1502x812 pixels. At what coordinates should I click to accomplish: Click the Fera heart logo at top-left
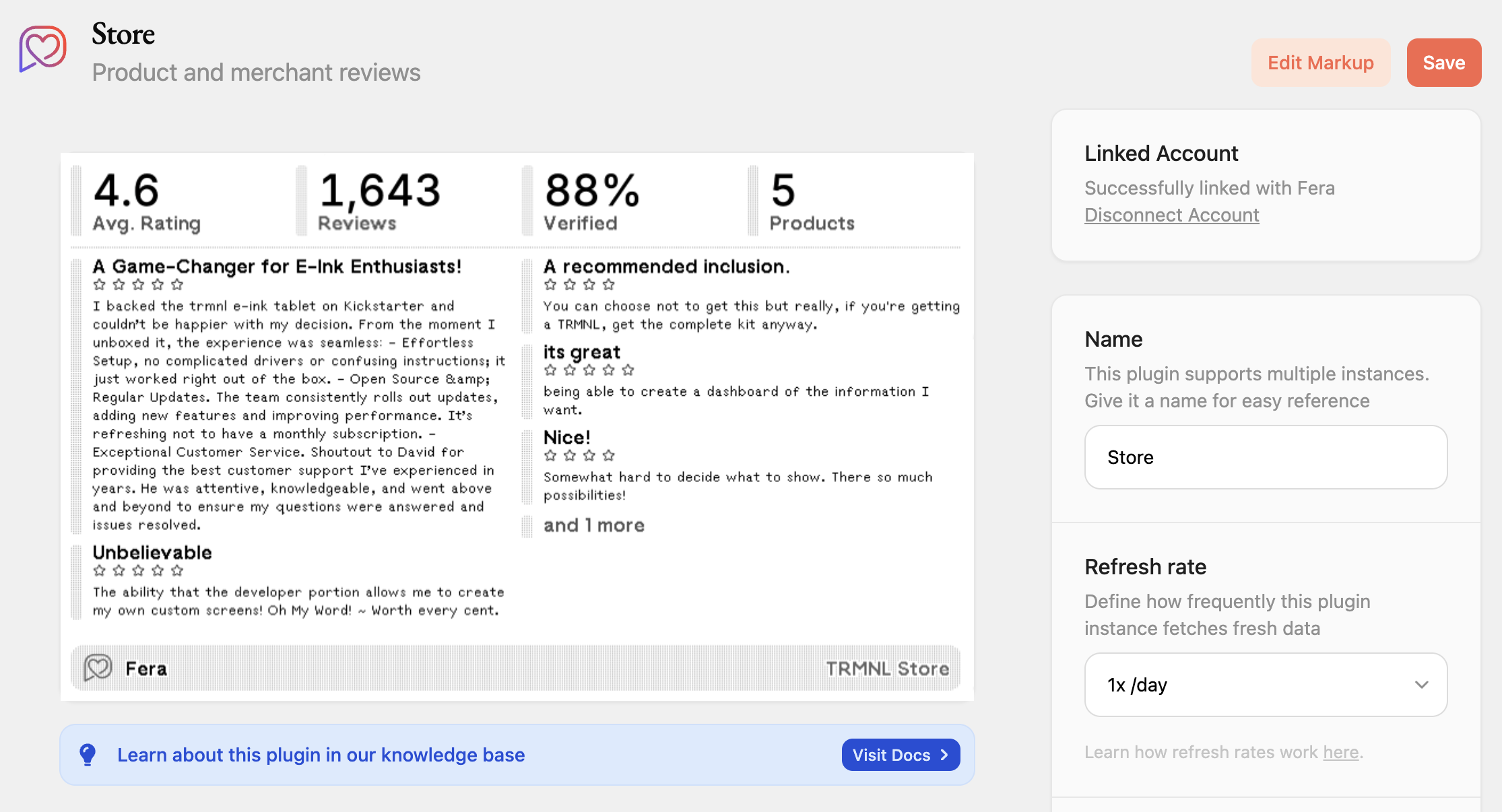pyautogui.click(x=42, y=48)
